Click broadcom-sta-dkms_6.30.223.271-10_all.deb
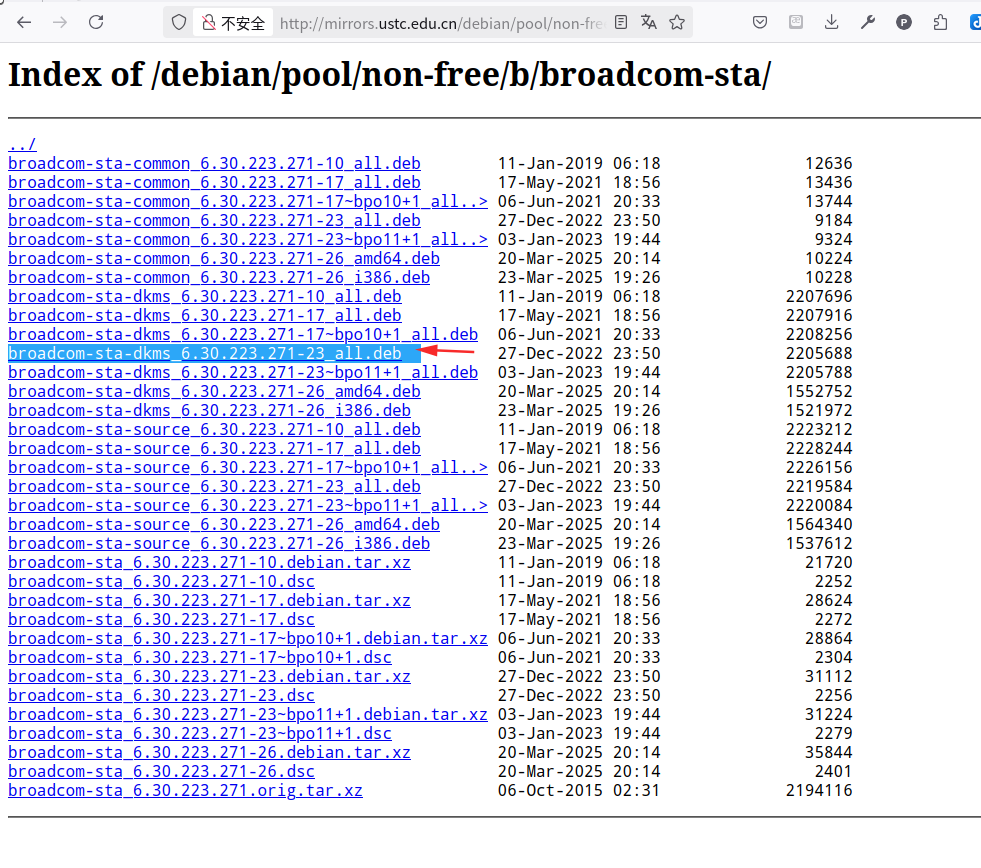This screenshot has width=981, height=868. click(x=205, y=297)
